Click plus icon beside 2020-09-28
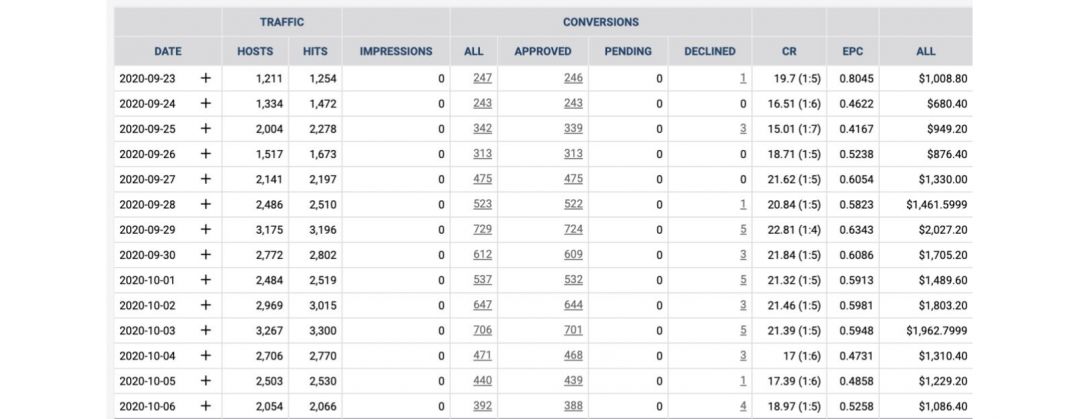This screenshot has height=419, width=1080. click(x=206, y=204)
